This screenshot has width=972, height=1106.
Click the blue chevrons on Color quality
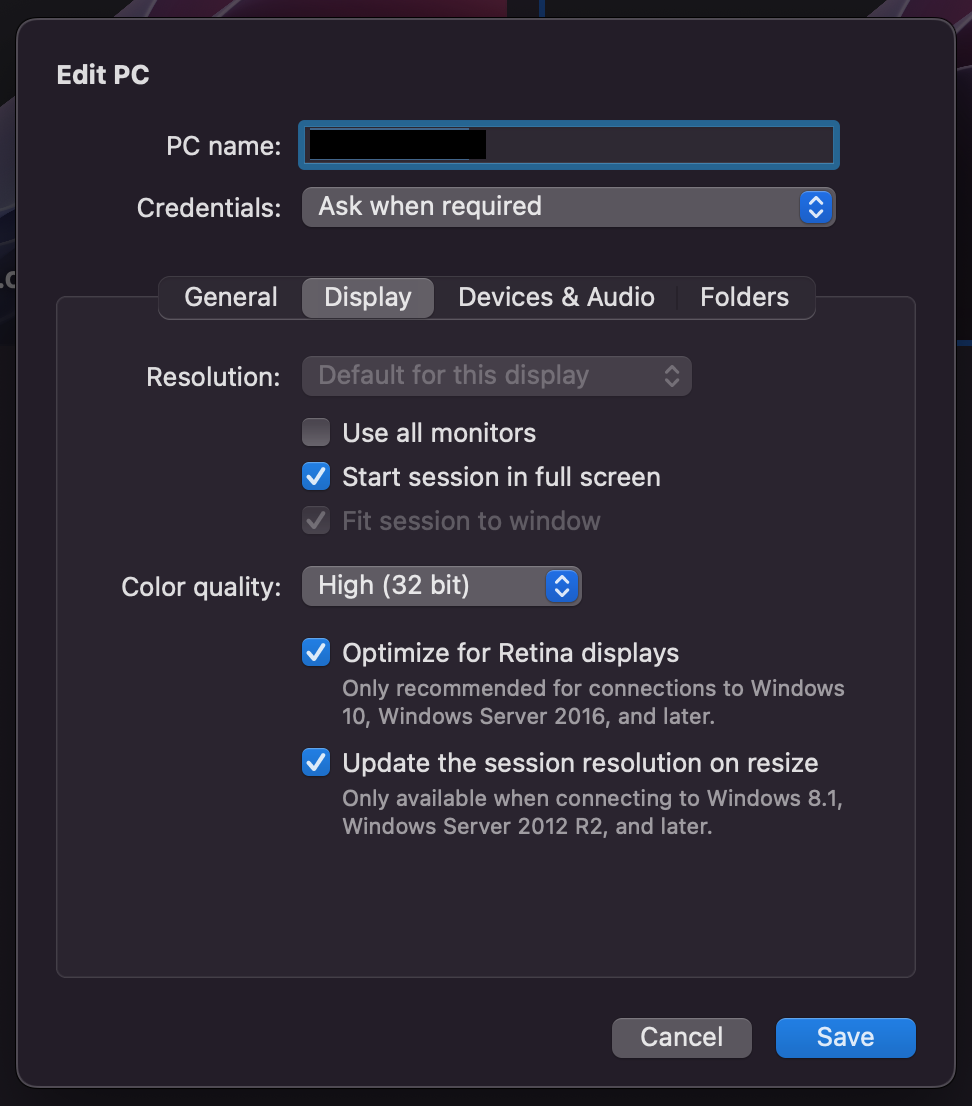pyautogui.click(x=562, y=585)
